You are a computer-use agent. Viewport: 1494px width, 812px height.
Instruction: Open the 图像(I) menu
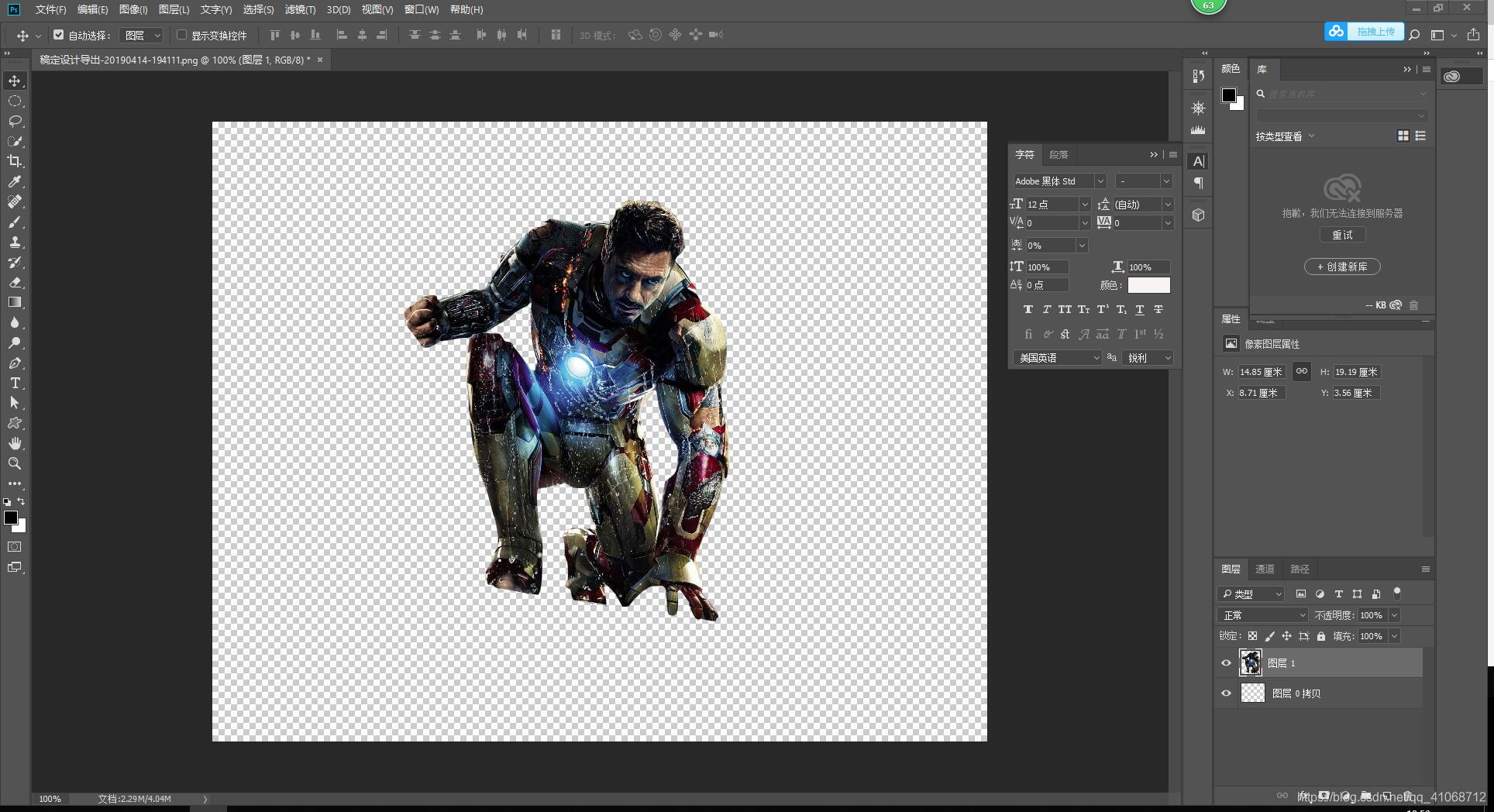pyautogui.click(x=133, y=9)
